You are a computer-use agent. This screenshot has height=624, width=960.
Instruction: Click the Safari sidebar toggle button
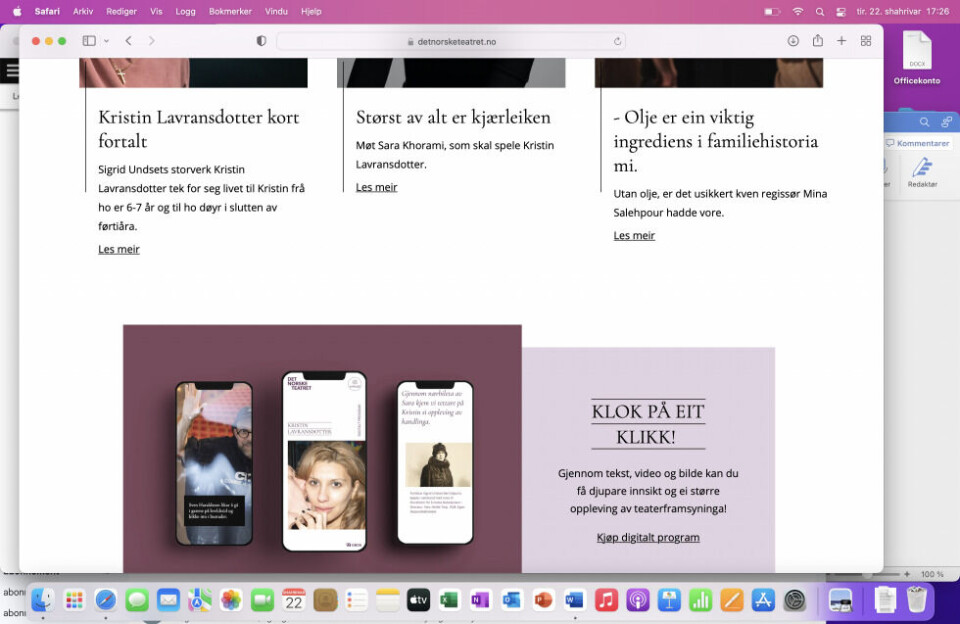89,41
